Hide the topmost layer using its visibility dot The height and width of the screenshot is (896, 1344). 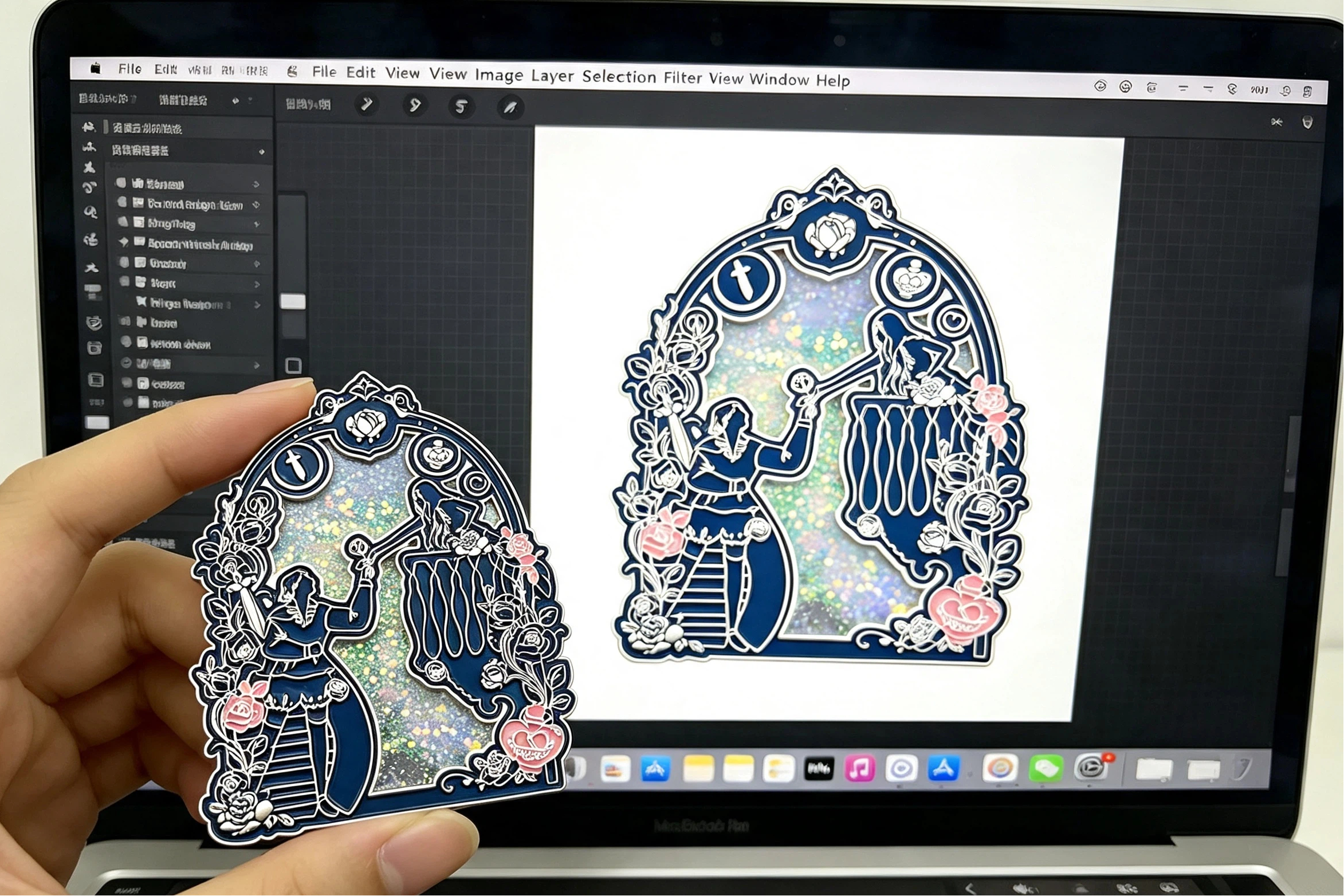120,183
